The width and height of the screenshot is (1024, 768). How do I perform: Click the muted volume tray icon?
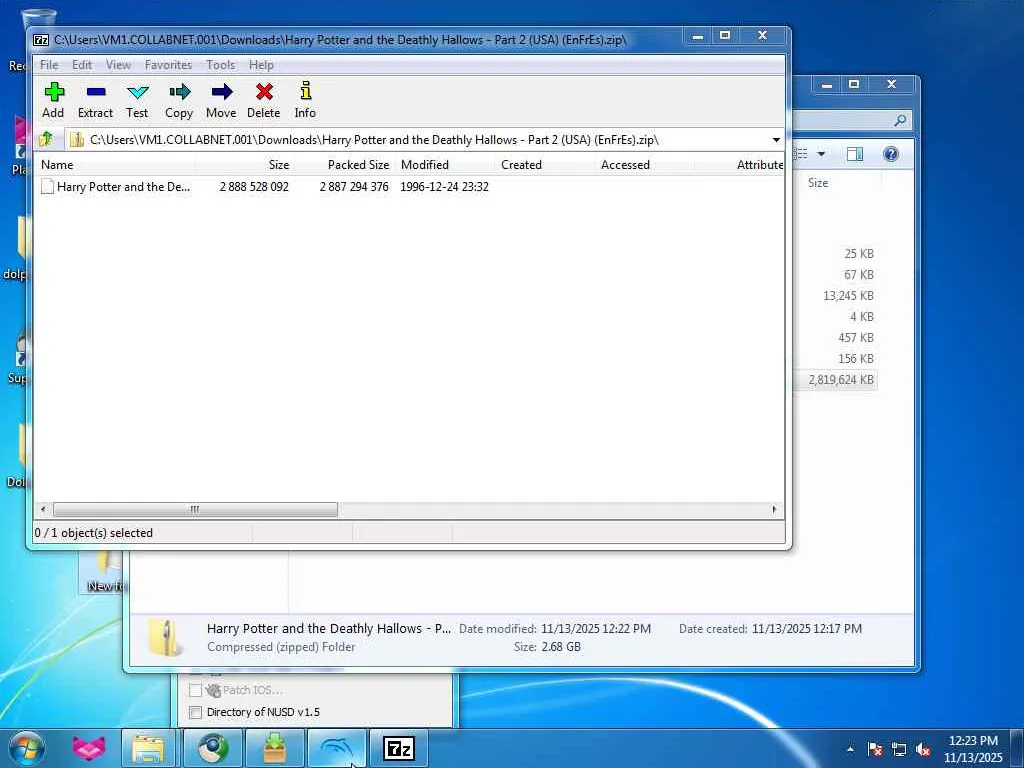tap(923, 749)
